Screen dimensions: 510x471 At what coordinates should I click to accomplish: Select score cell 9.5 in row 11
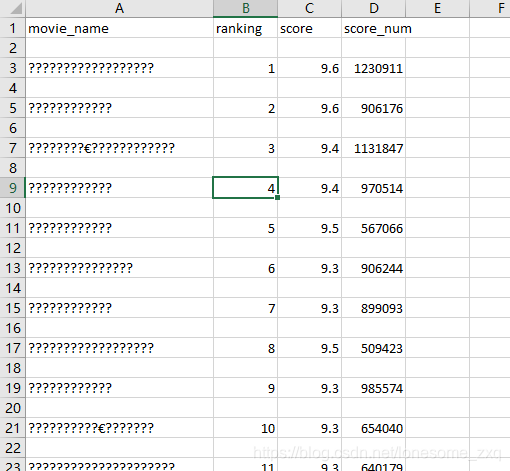tap(309, 228)
